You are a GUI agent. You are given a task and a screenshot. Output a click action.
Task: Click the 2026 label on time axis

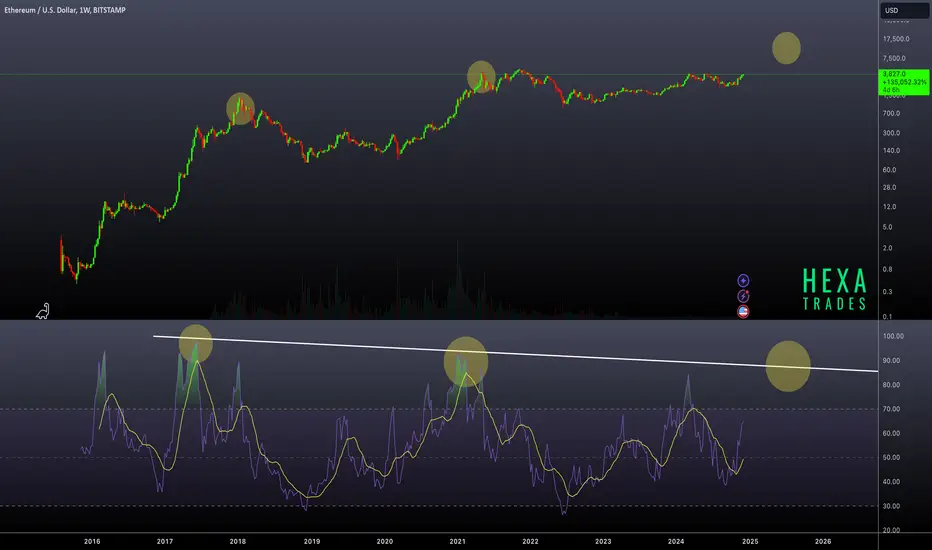(x=823, y=541)
